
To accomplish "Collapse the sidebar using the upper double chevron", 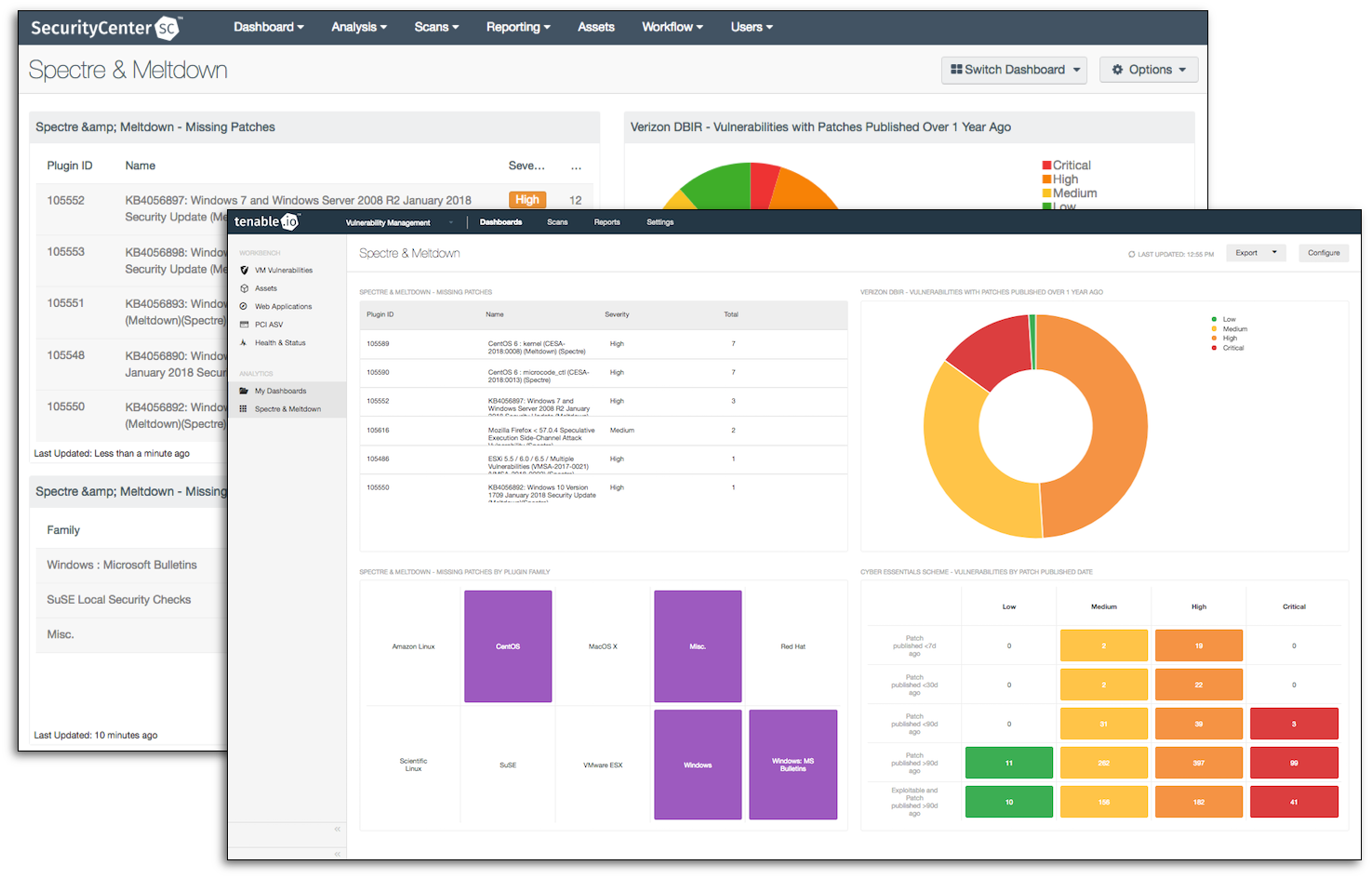I will pos(338,829).
